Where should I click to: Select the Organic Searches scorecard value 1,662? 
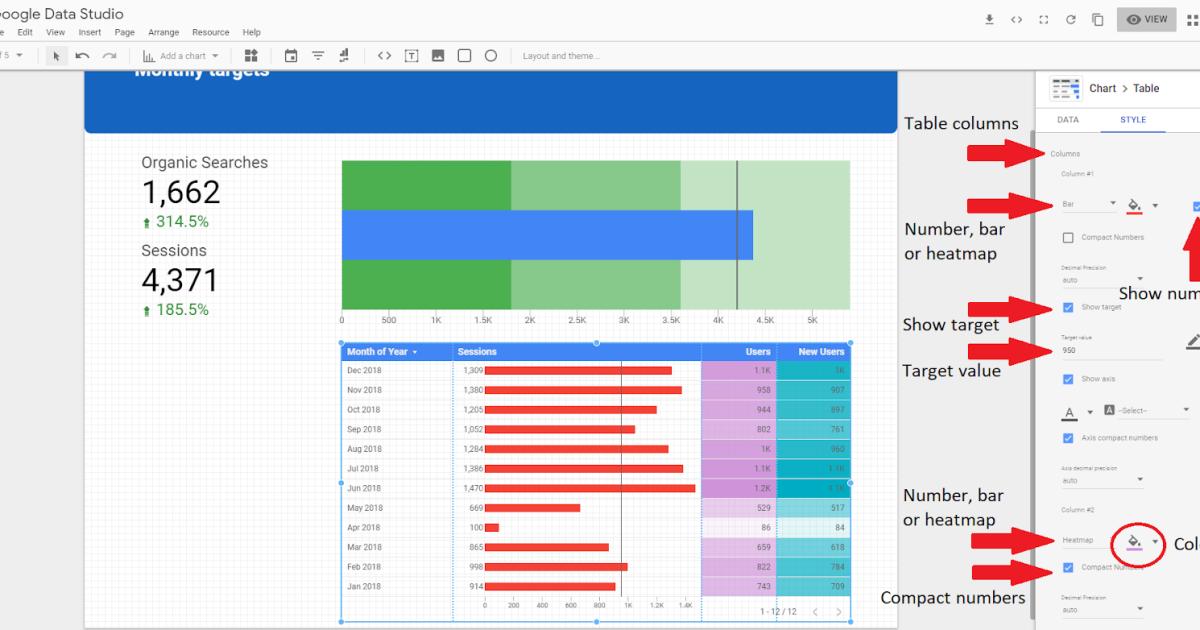coord(181,192)
